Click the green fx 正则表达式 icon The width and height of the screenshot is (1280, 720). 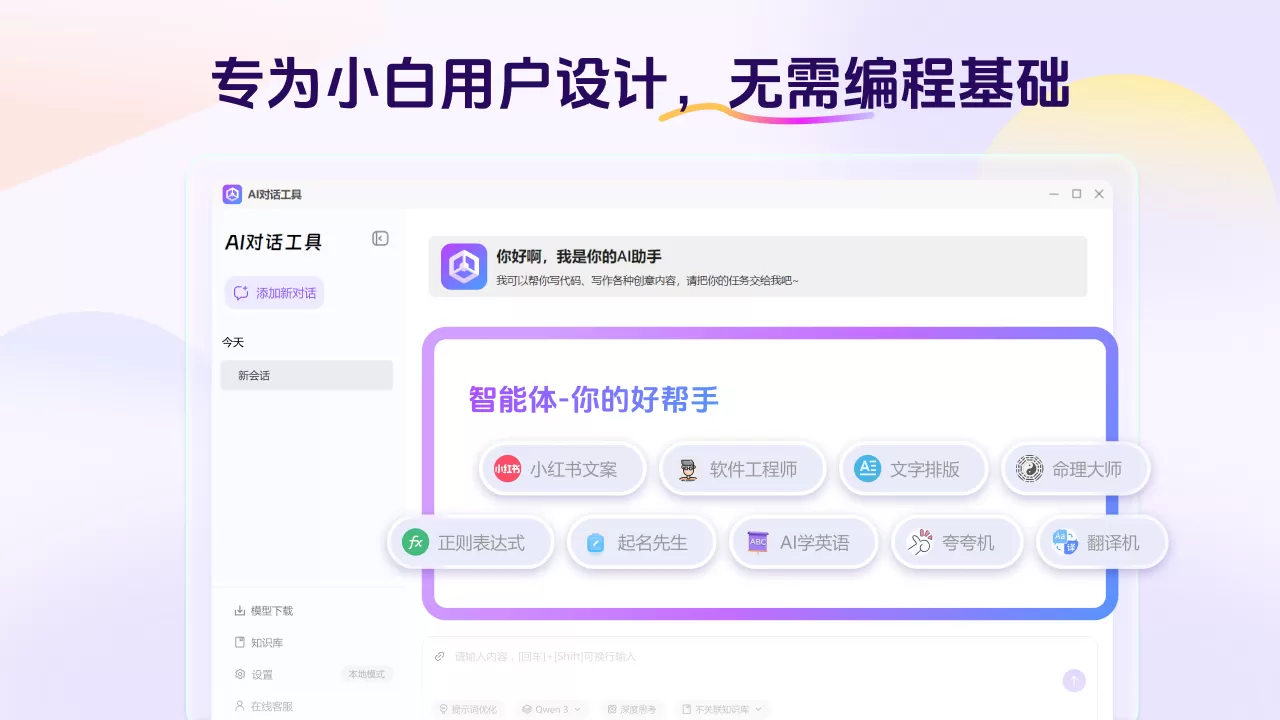(x=415, y=542)
